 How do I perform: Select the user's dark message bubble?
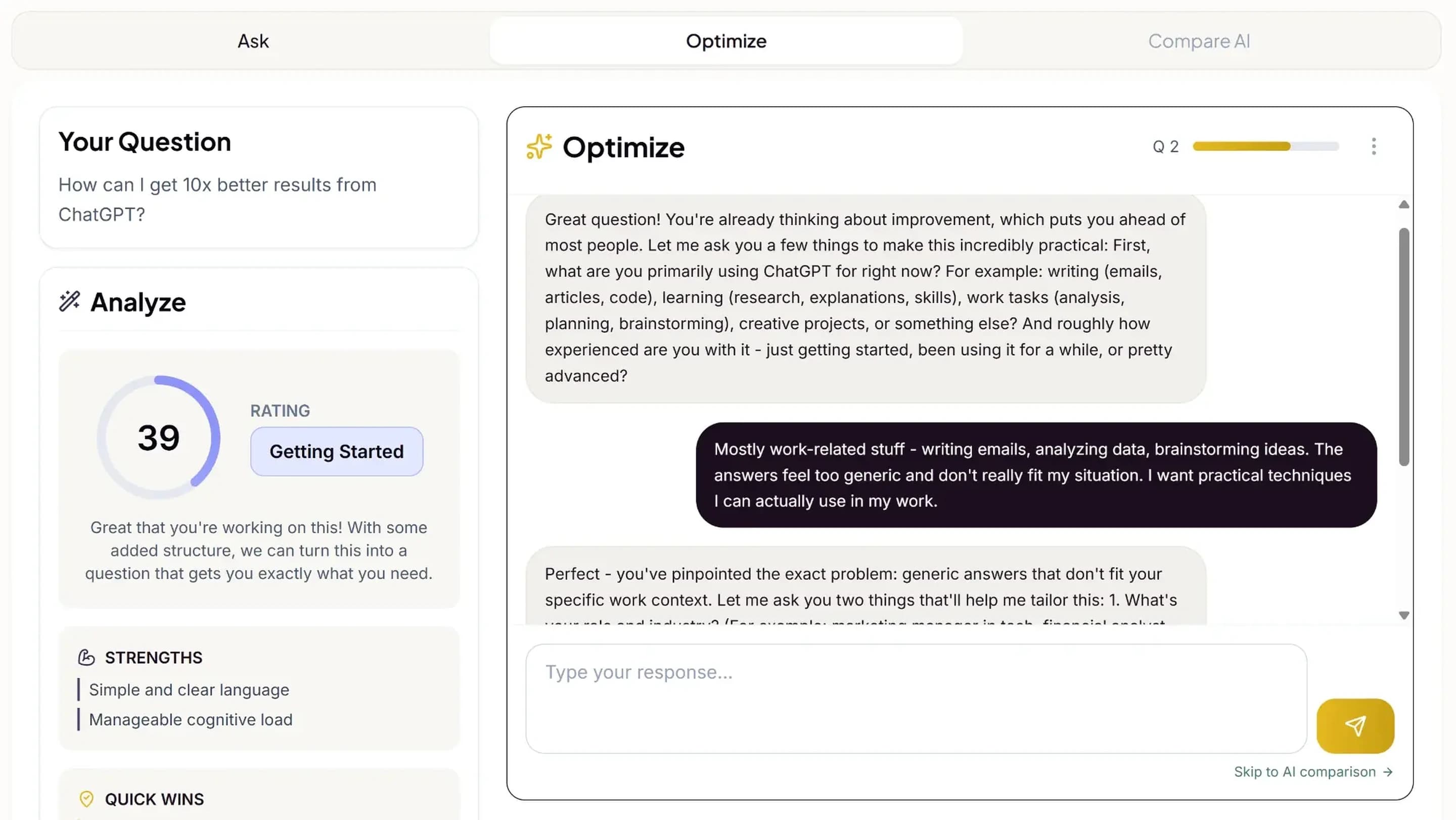[1034, 475]
